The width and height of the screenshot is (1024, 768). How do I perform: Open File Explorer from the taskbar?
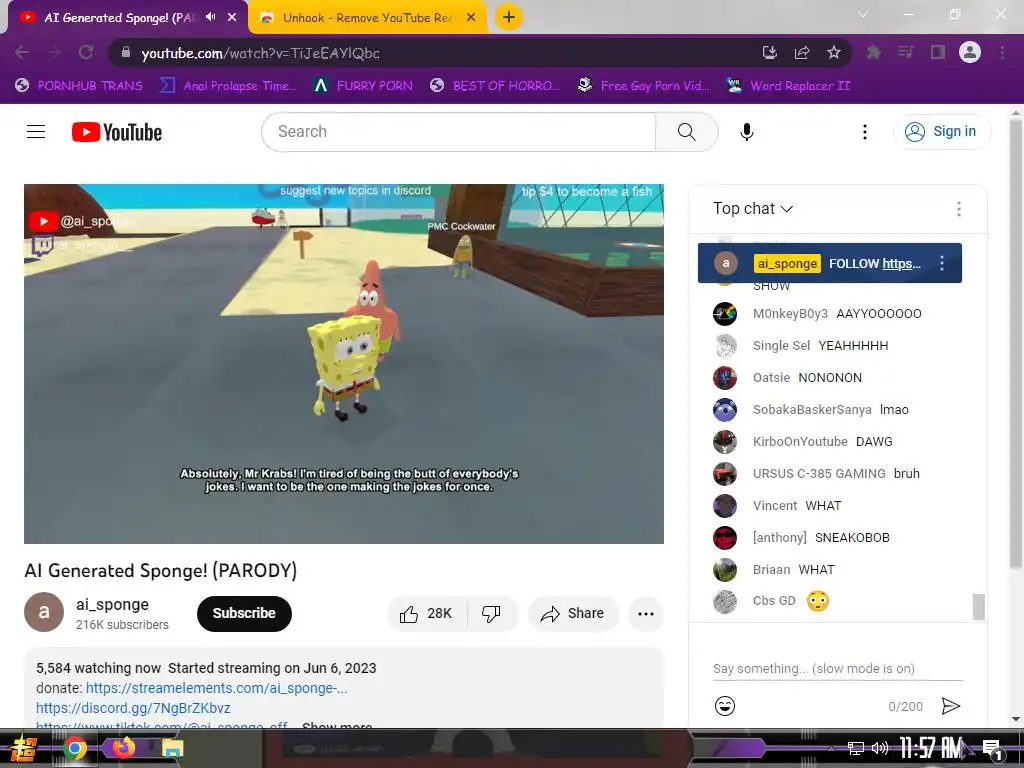[x=173, y=748]
